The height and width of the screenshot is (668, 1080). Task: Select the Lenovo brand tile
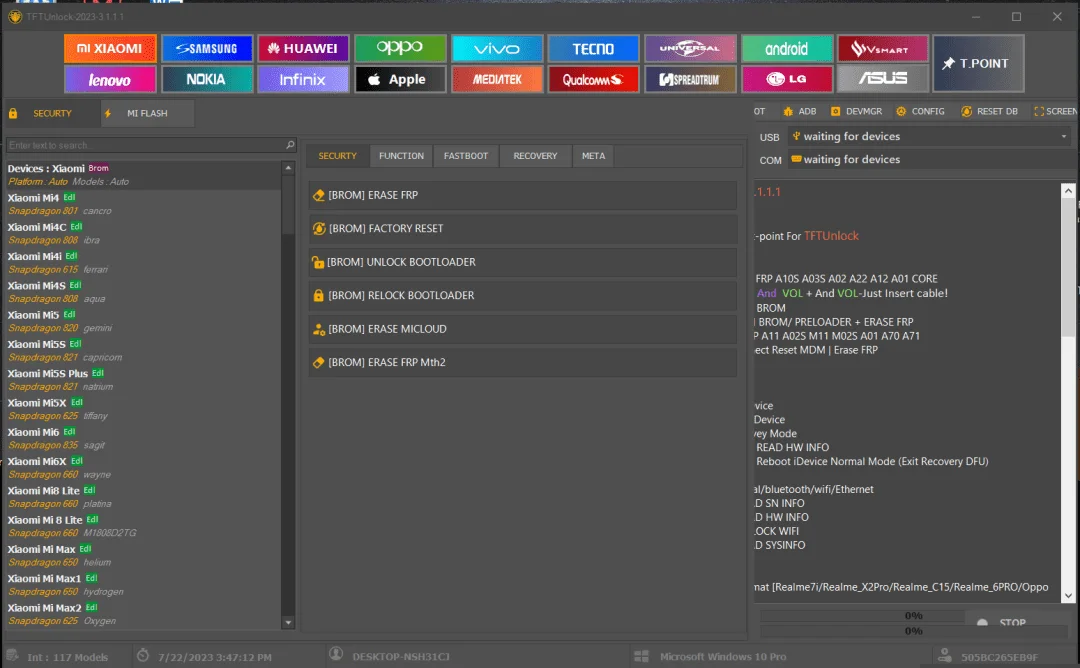pyautogui.click(x=110, y=79)
